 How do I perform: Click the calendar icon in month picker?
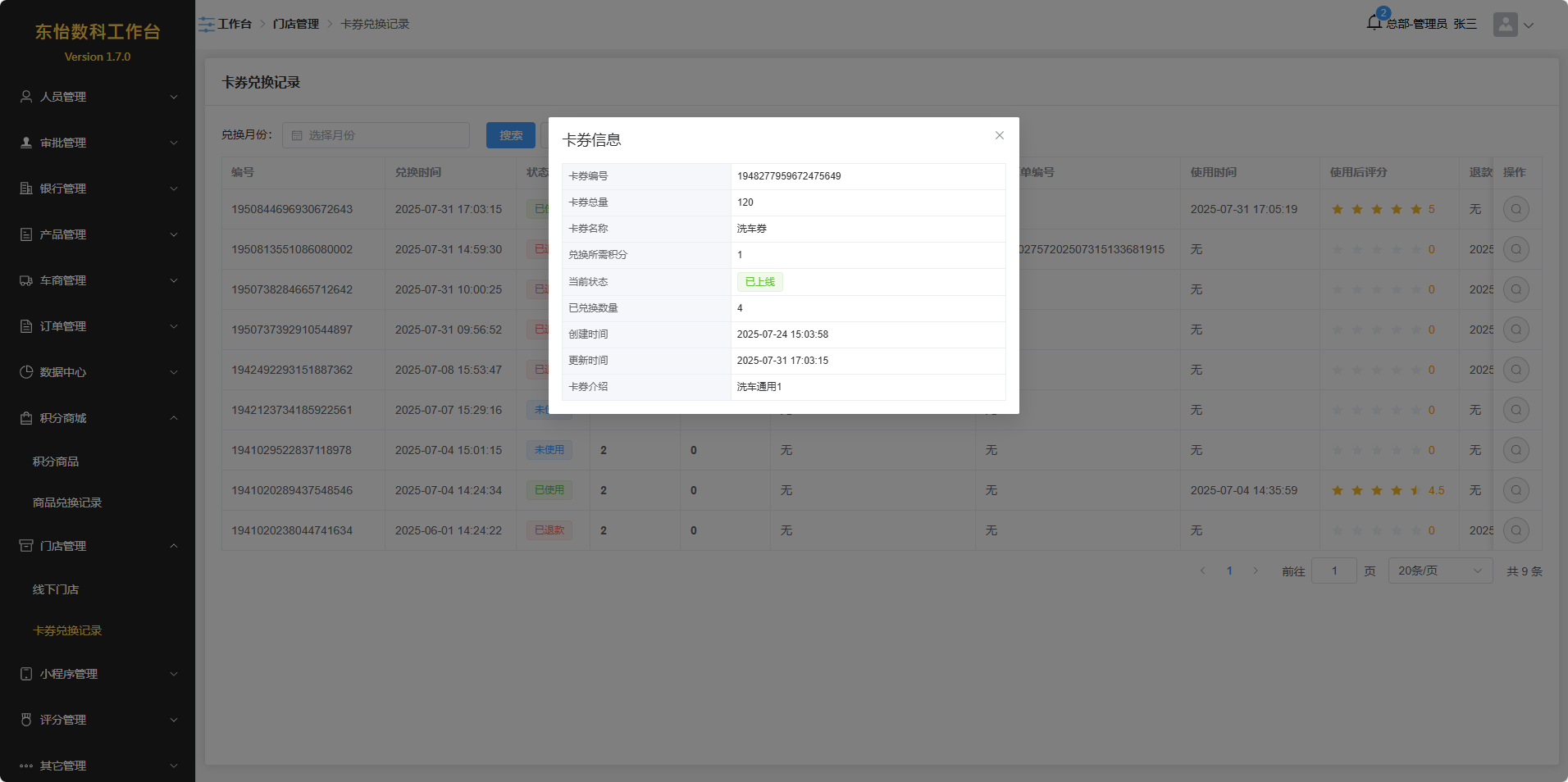(297, 136)
